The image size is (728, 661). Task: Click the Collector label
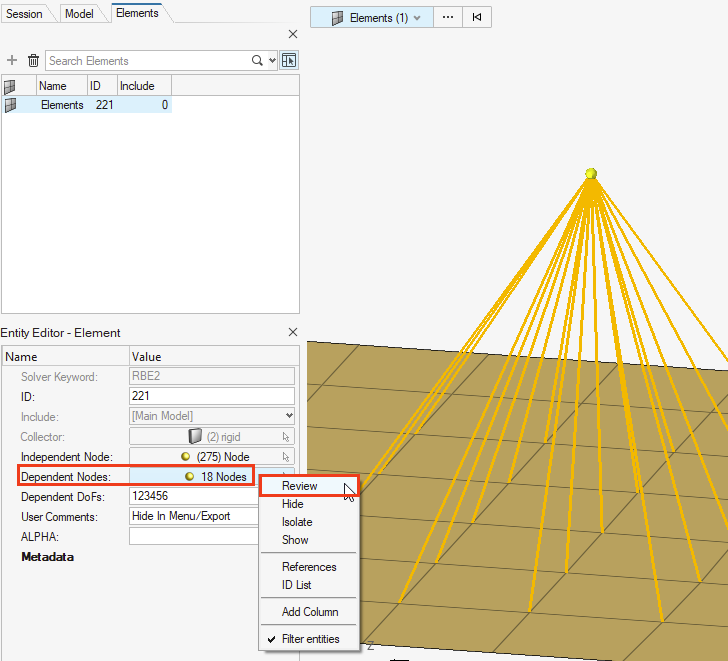click(42, 437)
